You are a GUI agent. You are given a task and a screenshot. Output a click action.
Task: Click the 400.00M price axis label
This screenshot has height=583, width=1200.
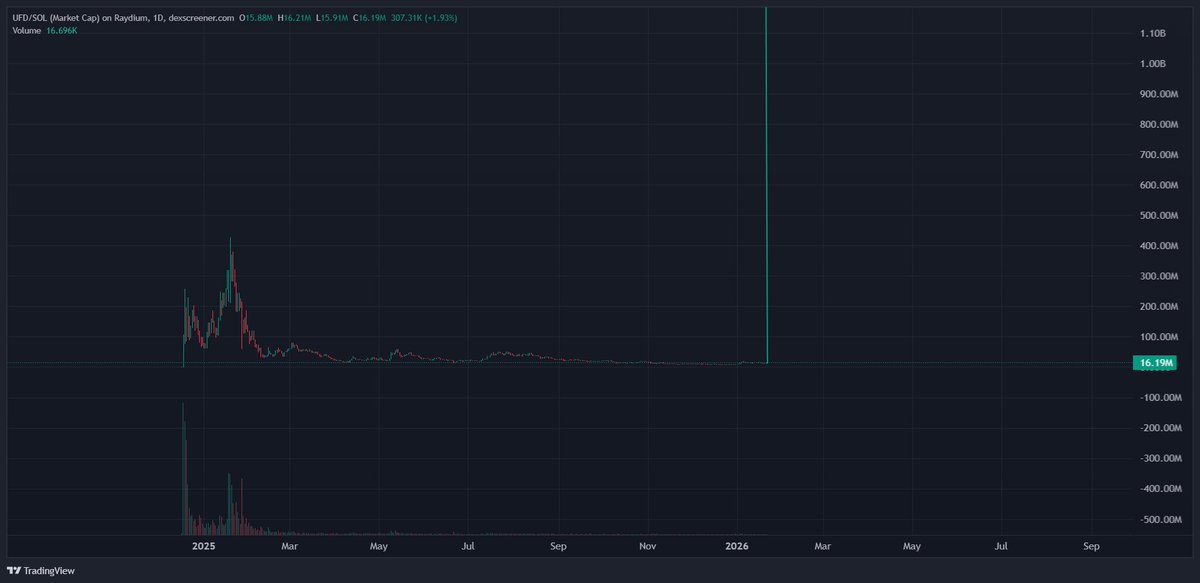pyautogui.click(x=1160, y=246)
